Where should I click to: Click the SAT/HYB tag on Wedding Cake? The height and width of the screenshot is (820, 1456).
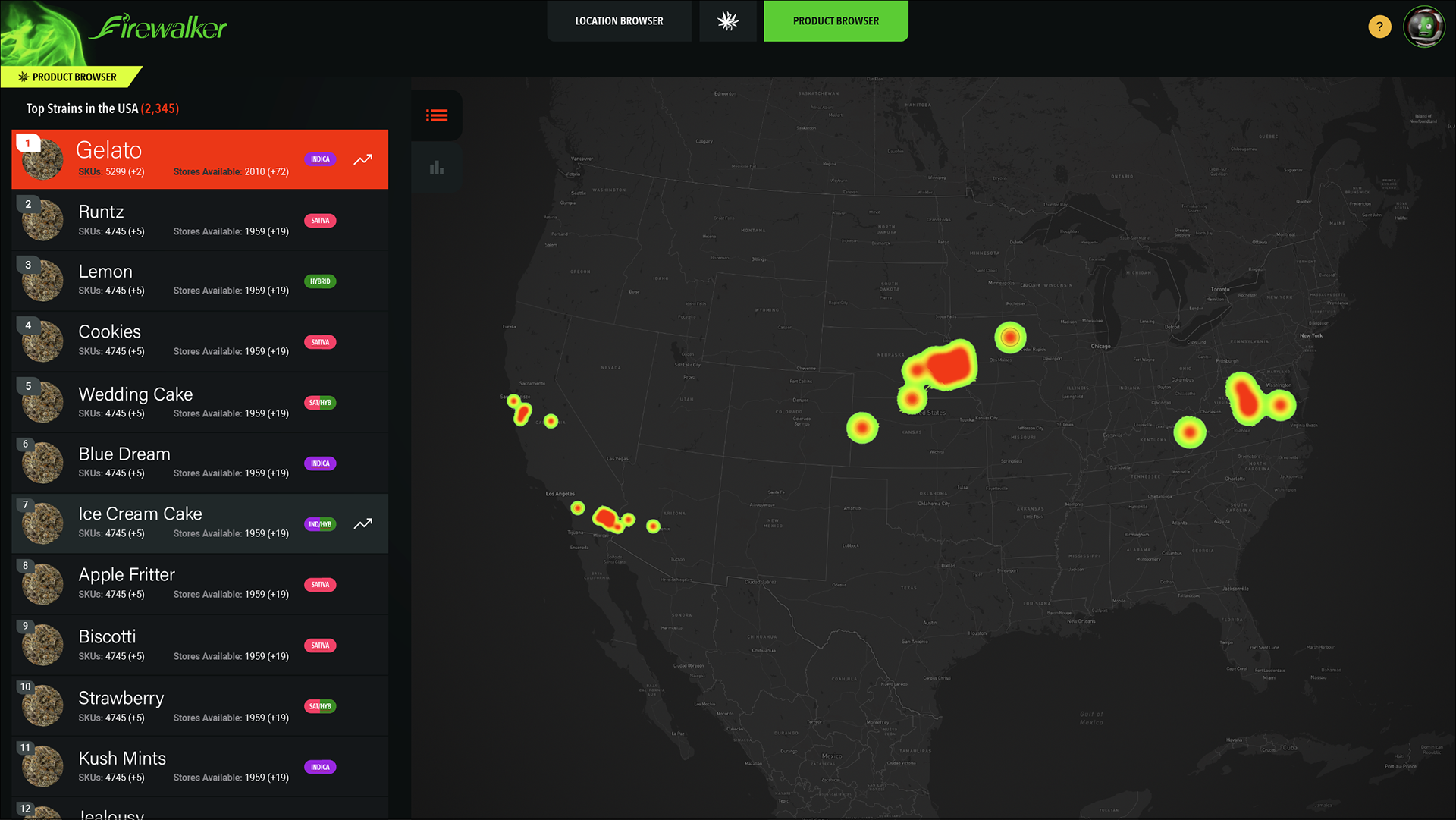coord(320,403)
